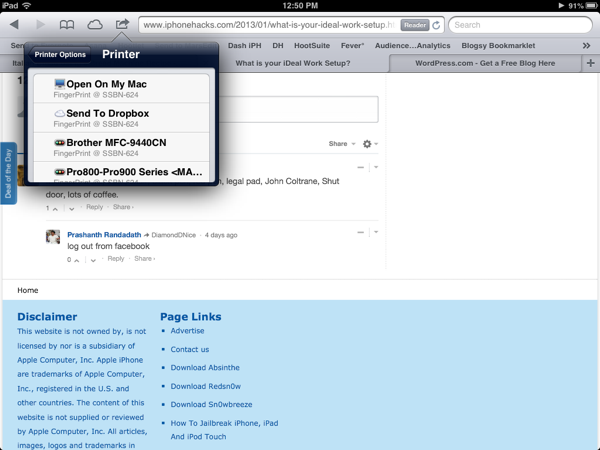Open iCloud tabs cloud icon

[x=95, y=24]
